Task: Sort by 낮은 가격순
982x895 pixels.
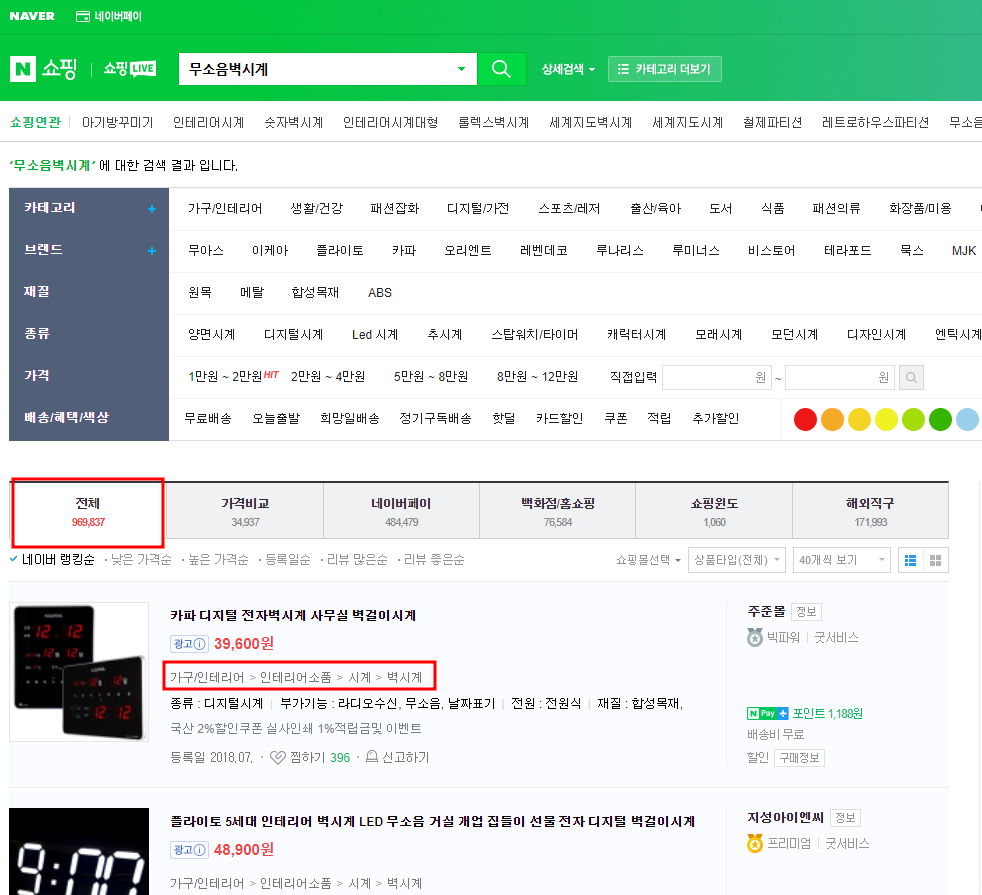Action: 141,559
